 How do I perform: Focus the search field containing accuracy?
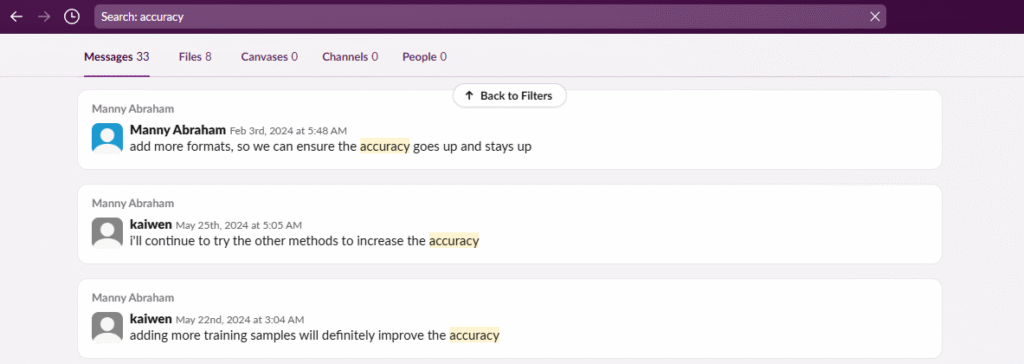coord(490,16)
